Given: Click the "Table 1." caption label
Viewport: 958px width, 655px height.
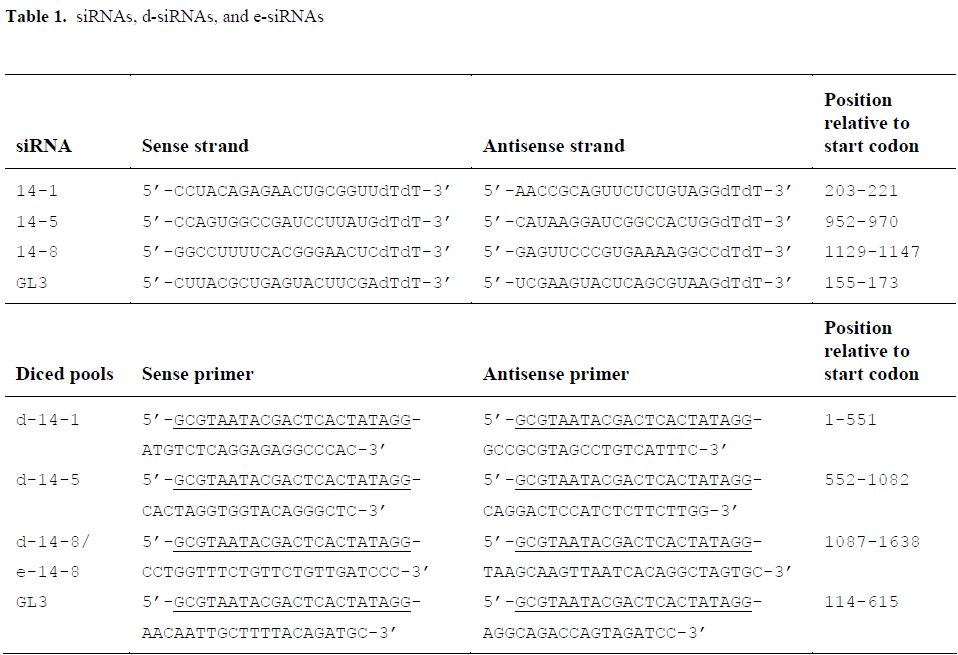Looking at the screenshot, I should coord(36,19).
